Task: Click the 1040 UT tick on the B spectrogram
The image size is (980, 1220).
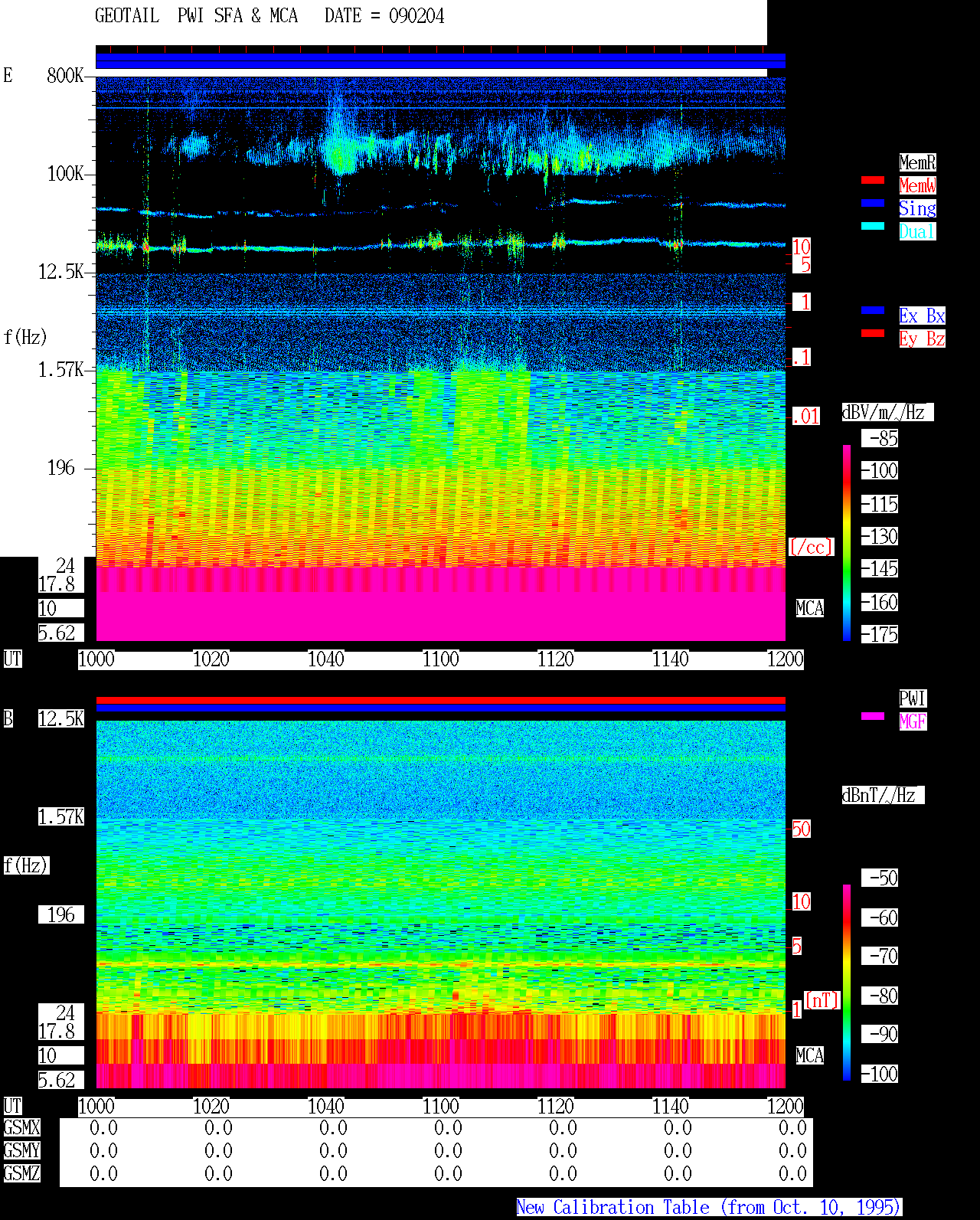Action: pyautogui.click(x=326, y=1106)
